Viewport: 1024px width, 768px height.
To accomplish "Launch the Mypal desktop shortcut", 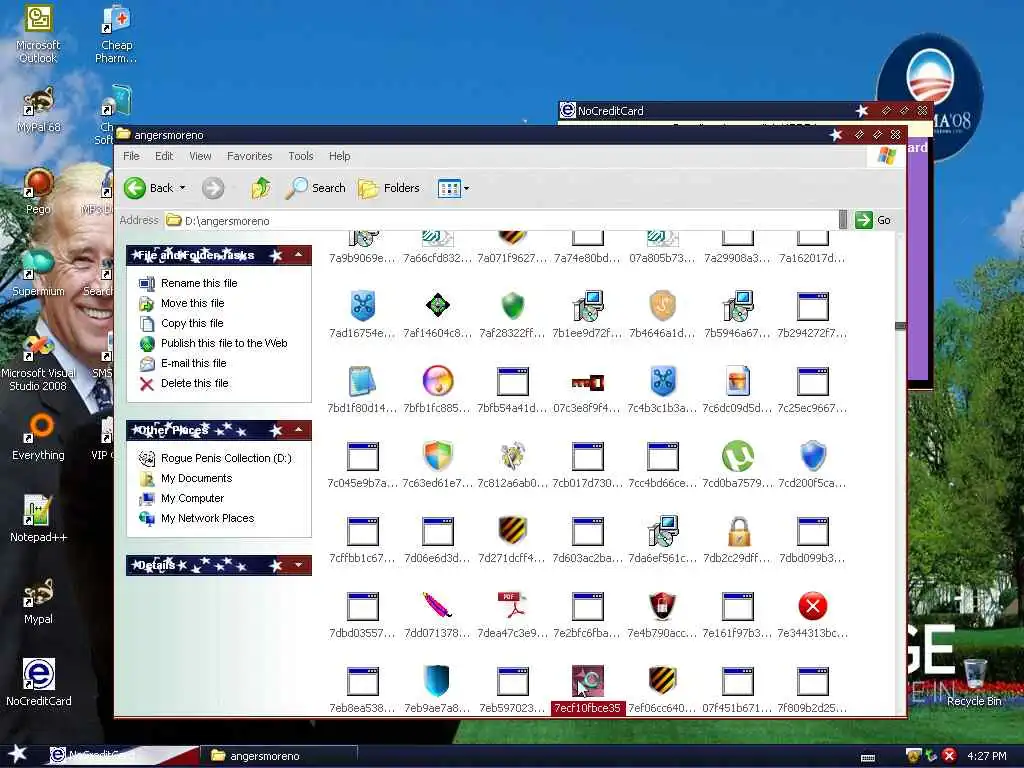I will click(x=38, y=601).
